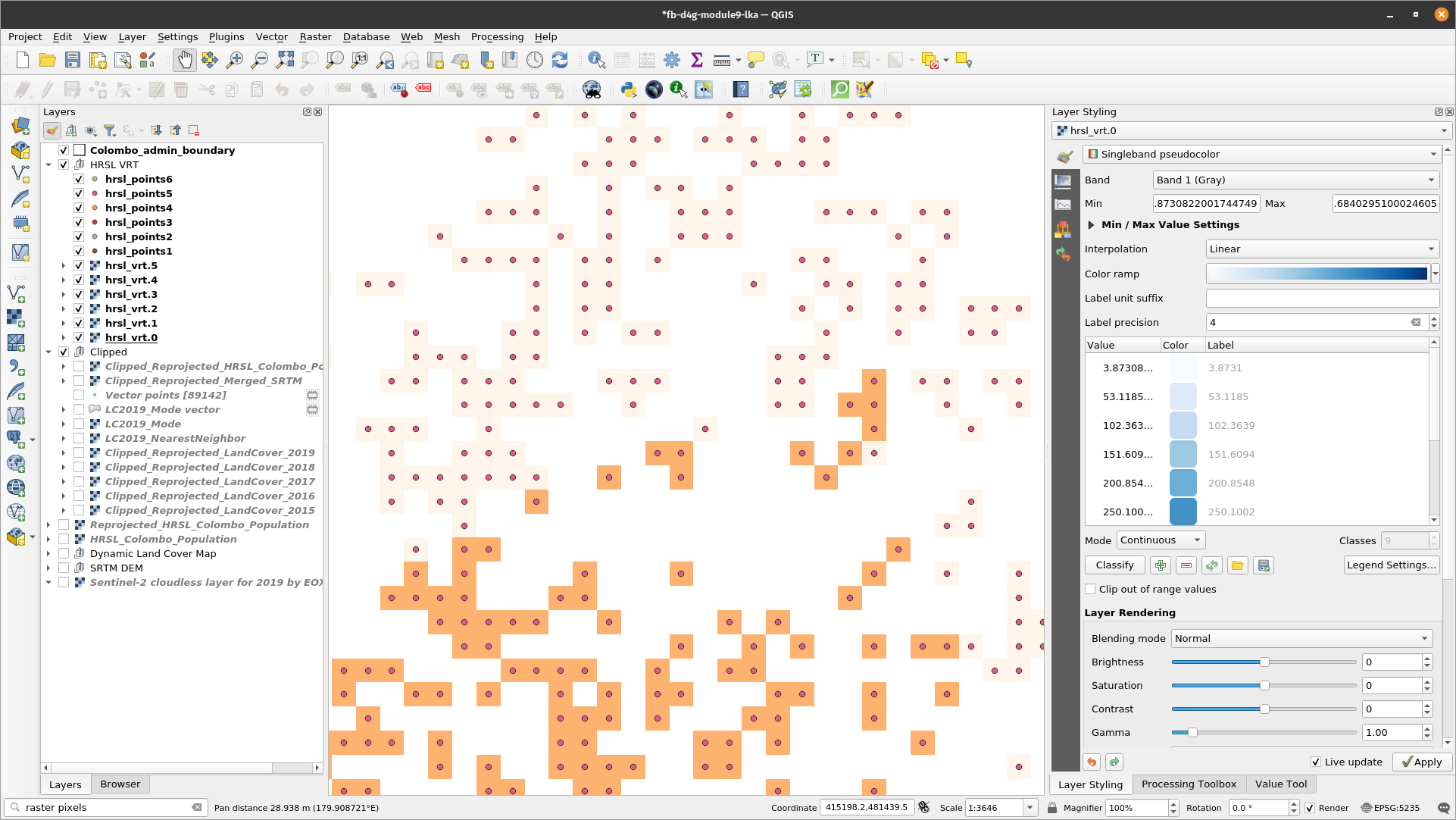Image resolution: width=1456 pixels, height=820 pixels.
Task: Toggle visibility of hrsl_points3 layer
Action: point(79,223)
